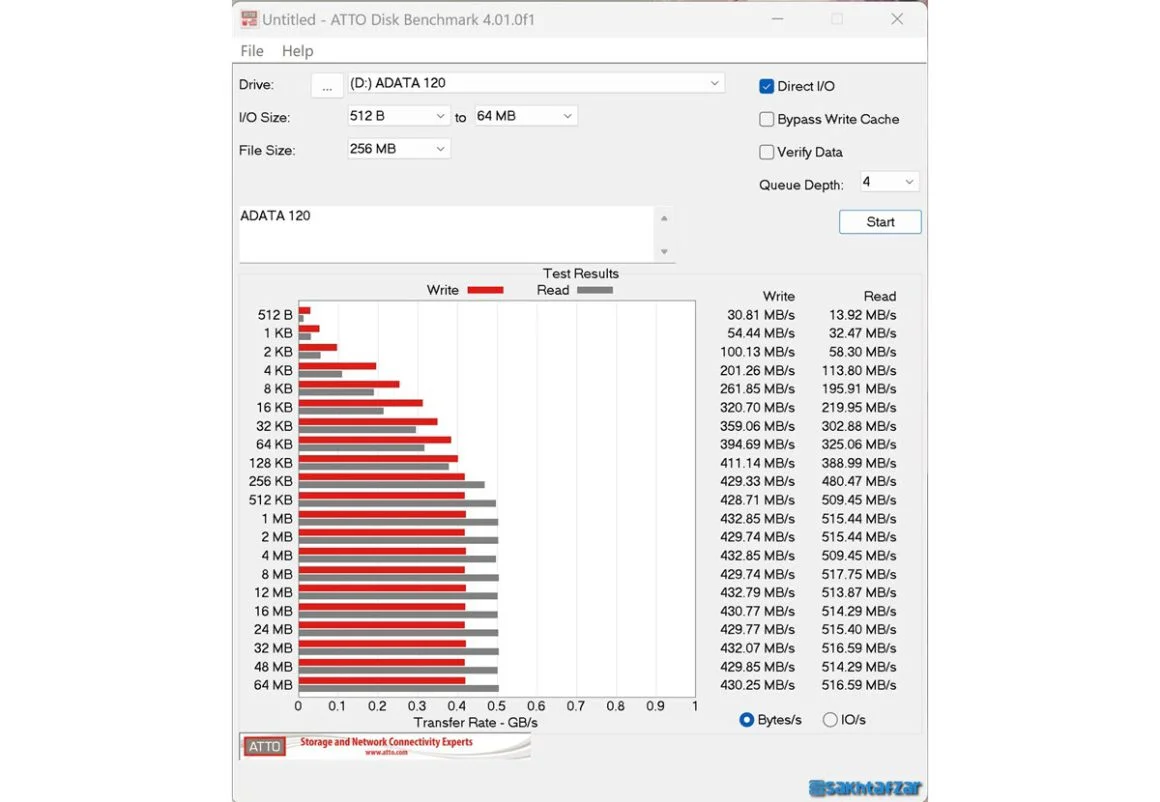The width and height of the screenshot is (1160, 802).
Task: Click the 64 MB row label in chart
Action: [273, 685]
